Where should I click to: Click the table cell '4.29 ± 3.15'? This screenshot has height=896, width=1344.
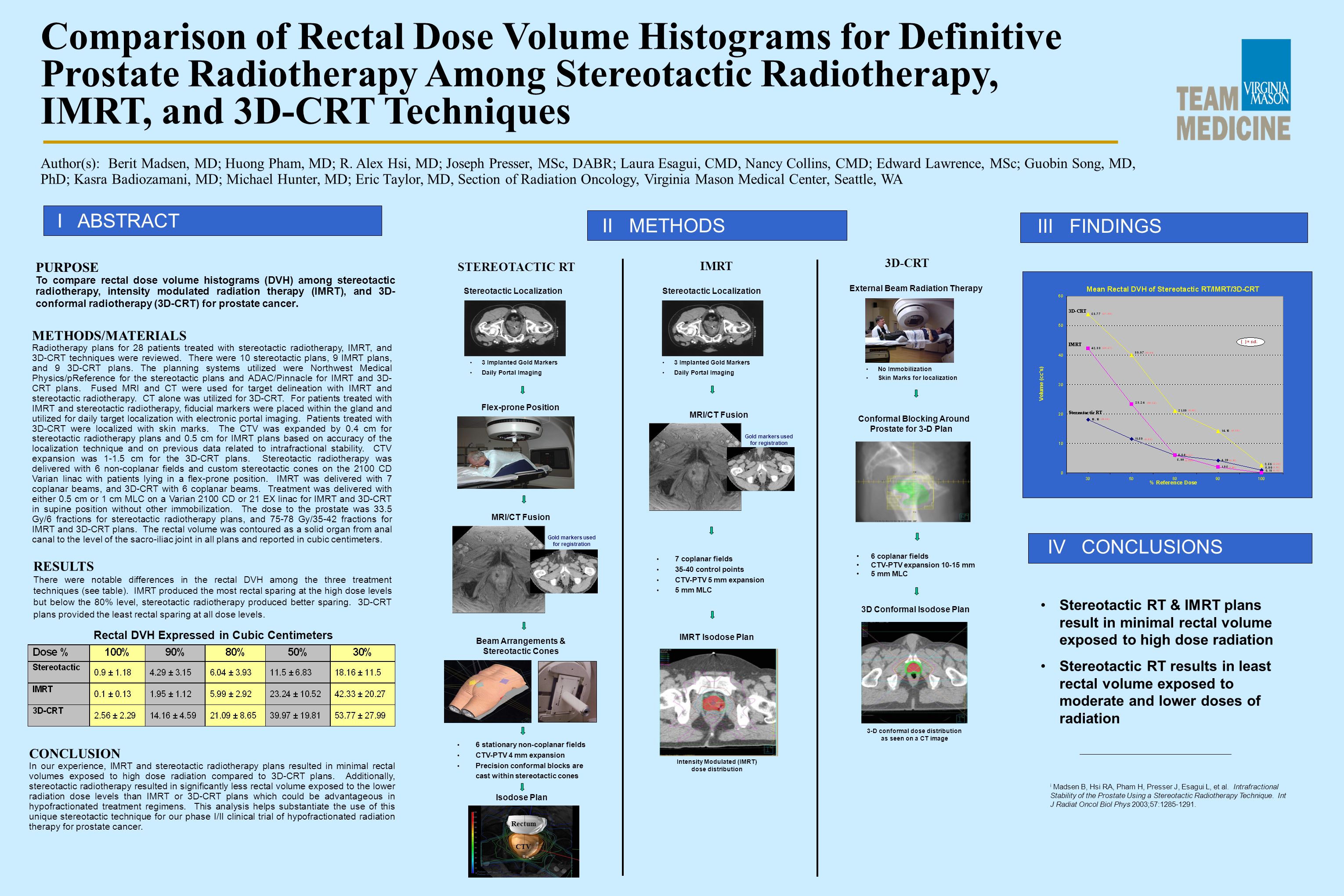[x=175, y=672]
